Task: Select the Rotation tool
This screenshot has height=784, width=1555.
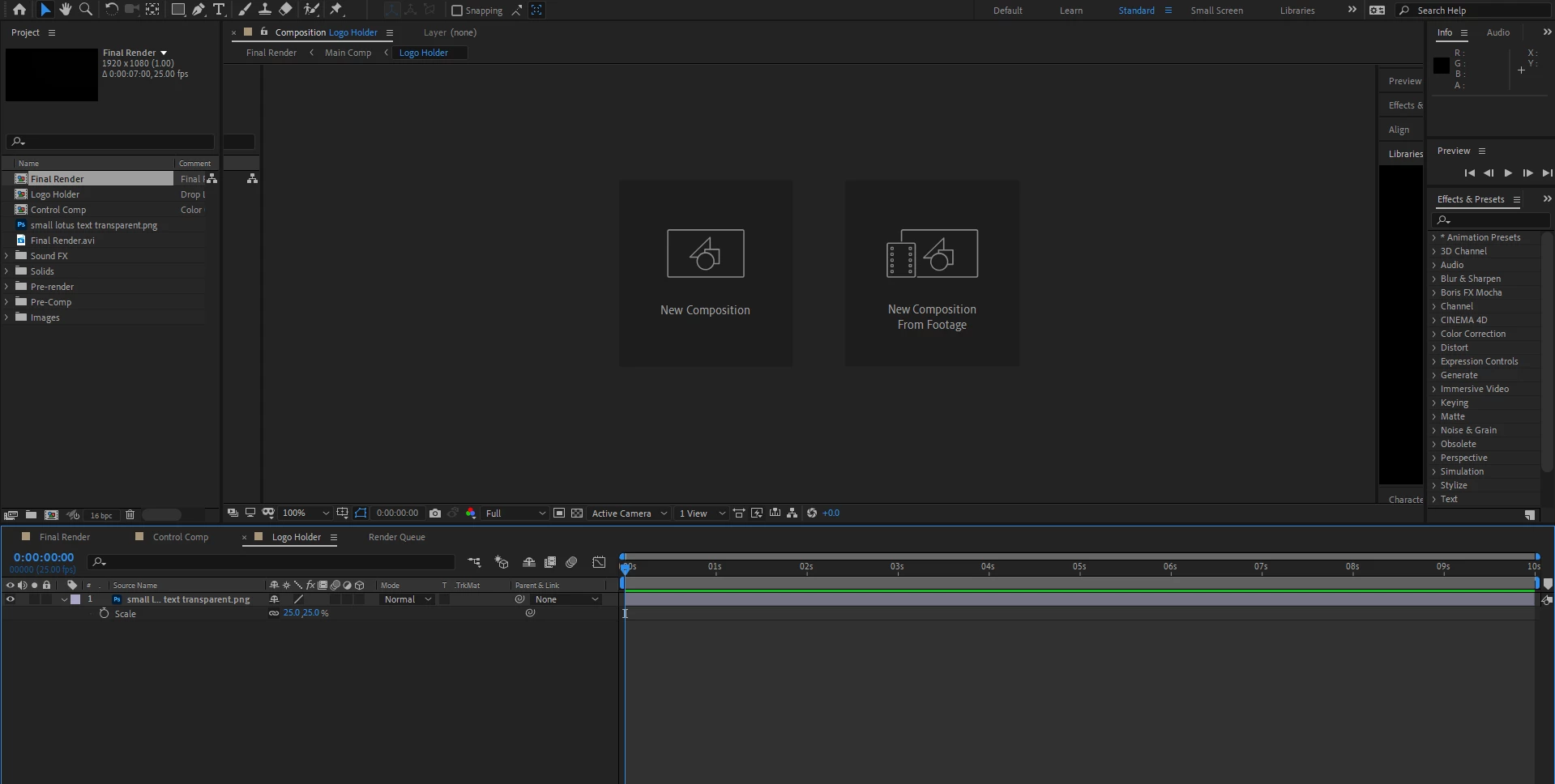Action: click(x=112, y=10)
